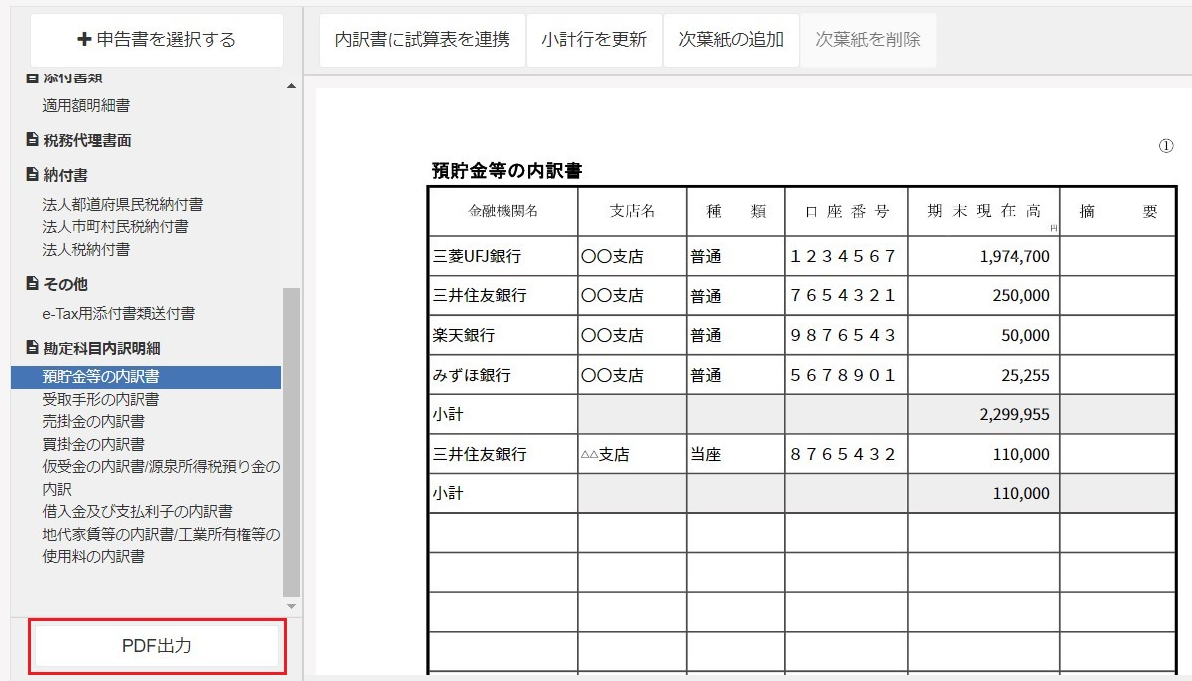Click 三井住友銀行 cell in 当座 row
Screen dimensions: 1192x681
pyautogui.click(x=503, y=454)
